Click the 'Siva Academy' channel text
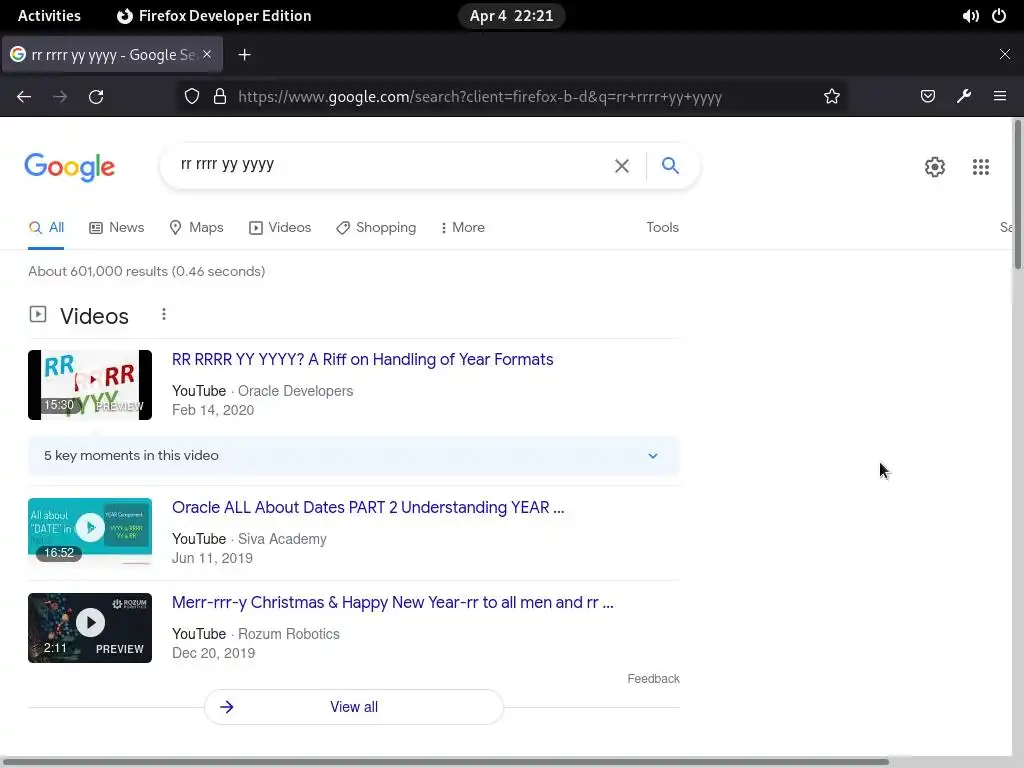 coord(282,539)
